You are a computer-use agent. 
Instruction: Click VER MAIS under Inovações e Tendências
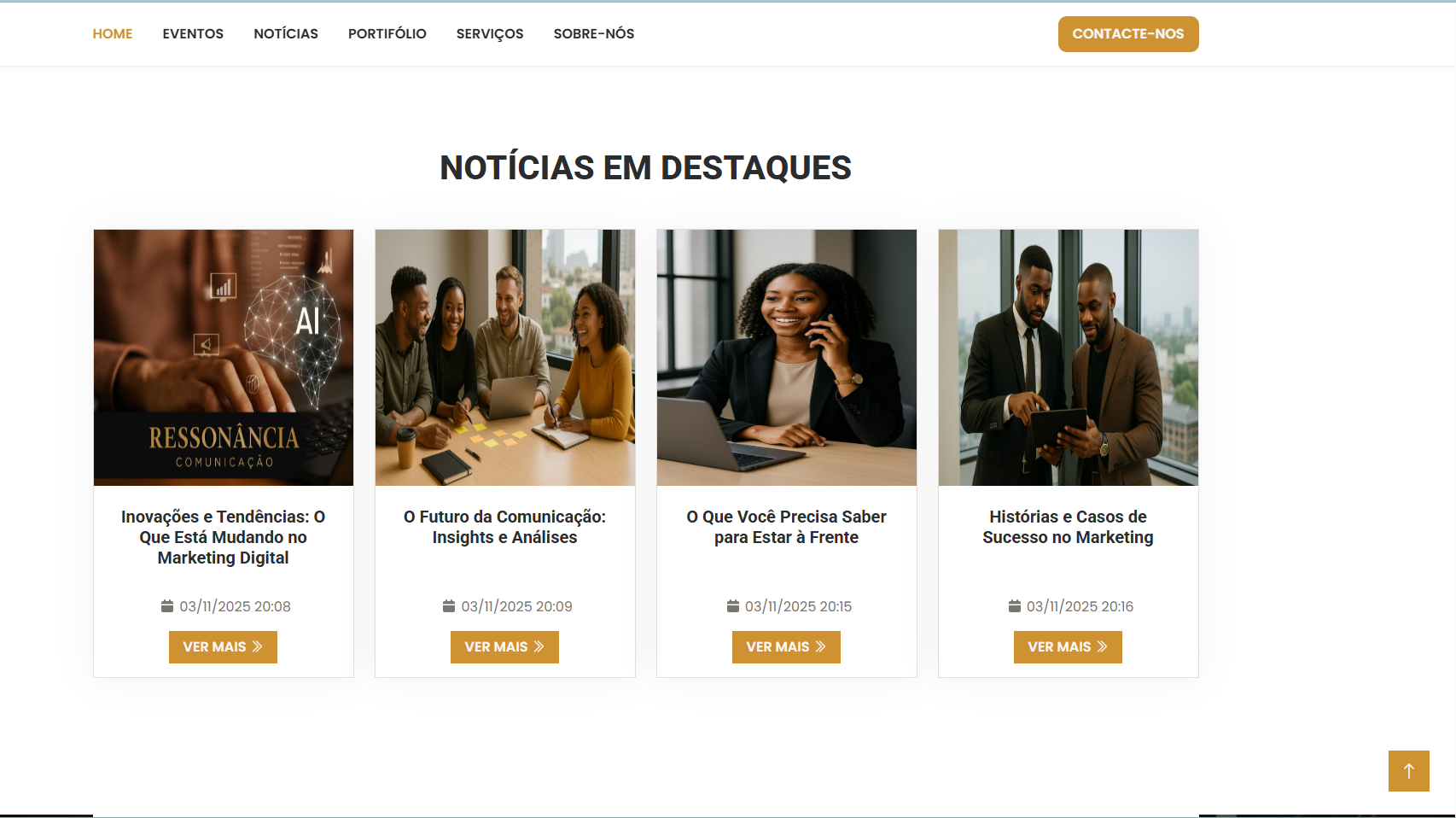[x=223, y=647]
